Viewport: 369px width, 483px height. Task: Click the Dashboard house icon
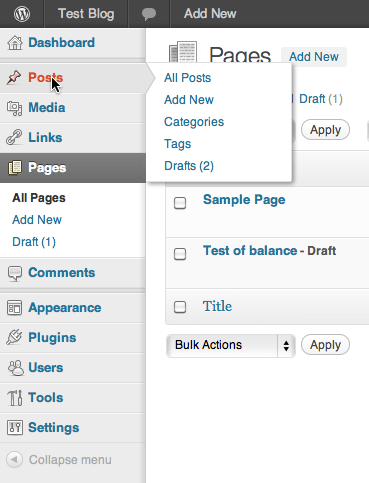pyautogui.click(x=15, y=43)
